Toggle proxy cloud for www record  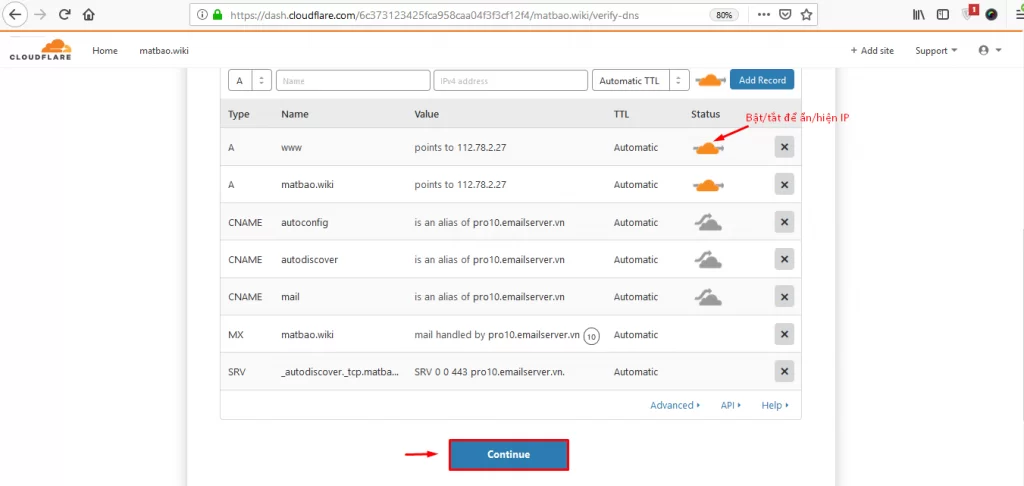[707, 148]
